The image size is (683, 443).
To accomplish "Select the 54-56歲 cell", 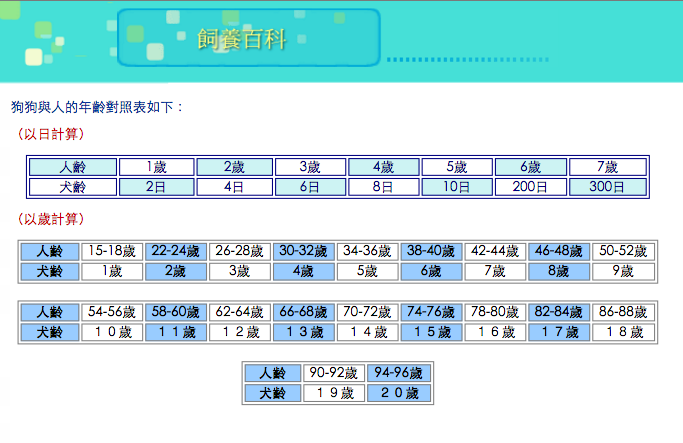I will pyautogui.click(x=113, y=312).
